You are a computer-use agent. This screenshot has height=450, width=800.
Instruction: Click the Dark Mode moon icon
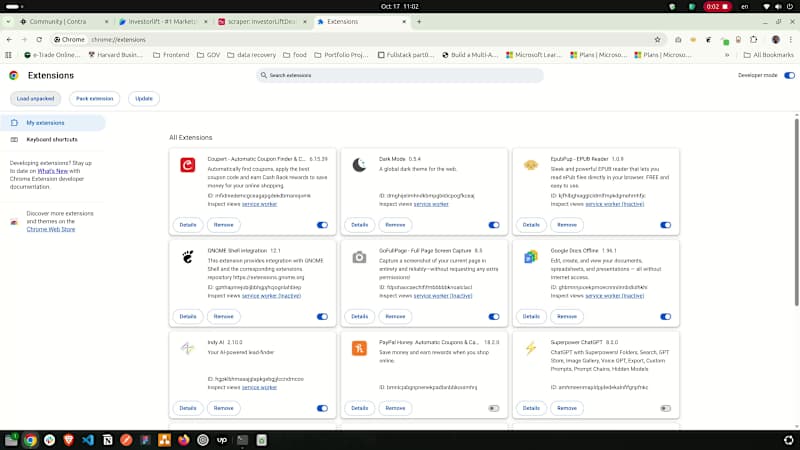pos(359,165)
